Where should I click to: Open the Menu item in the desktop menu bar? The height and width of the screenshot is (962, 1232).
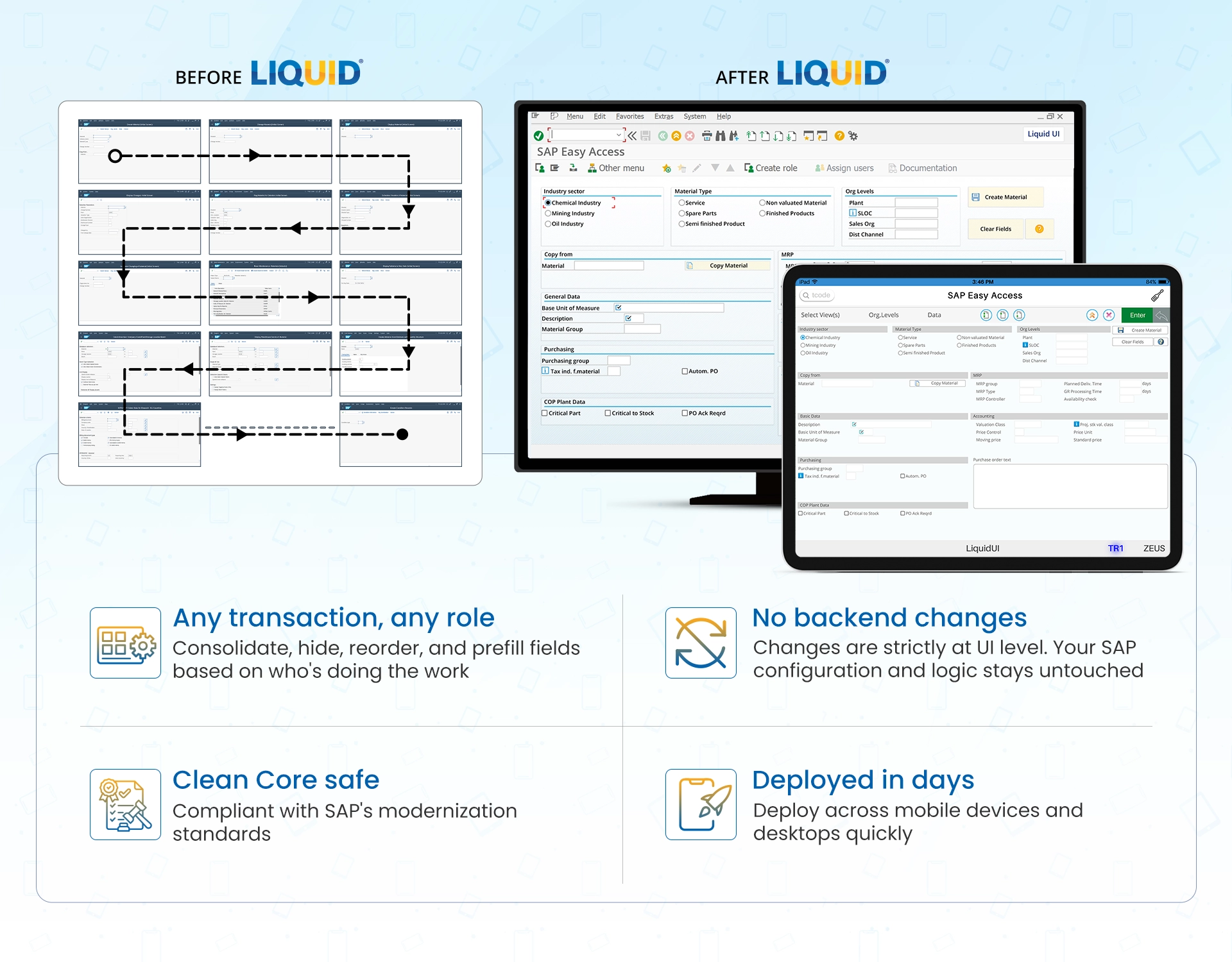click(x=575, y=117)
